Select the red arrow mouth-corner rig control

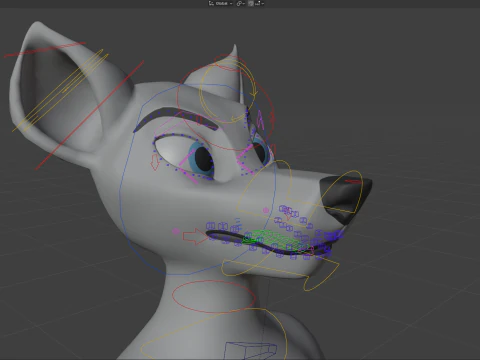click(195, 236)
